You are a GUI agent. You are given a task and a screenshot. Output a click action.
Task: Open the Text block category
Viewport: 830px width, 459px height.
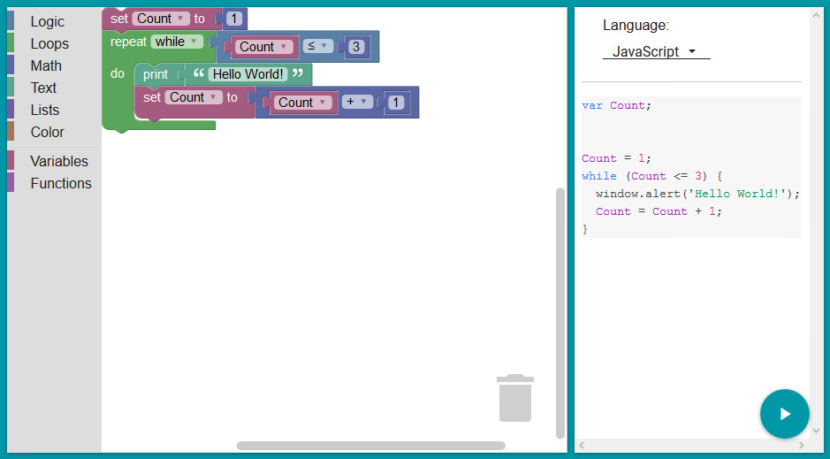43,88
